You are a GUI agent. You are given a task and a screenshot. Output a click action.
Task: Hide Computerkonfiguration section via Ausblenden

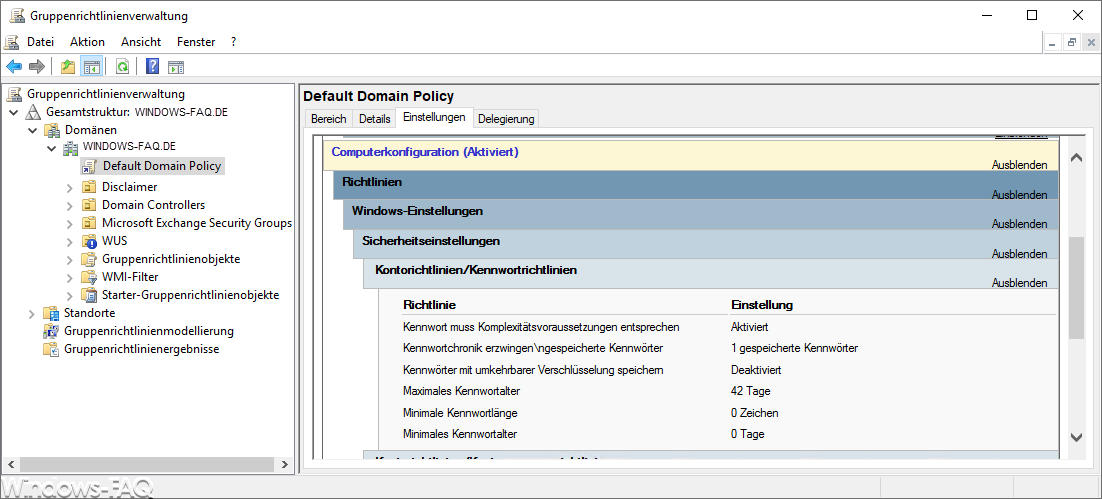[x=1019, y=165]
